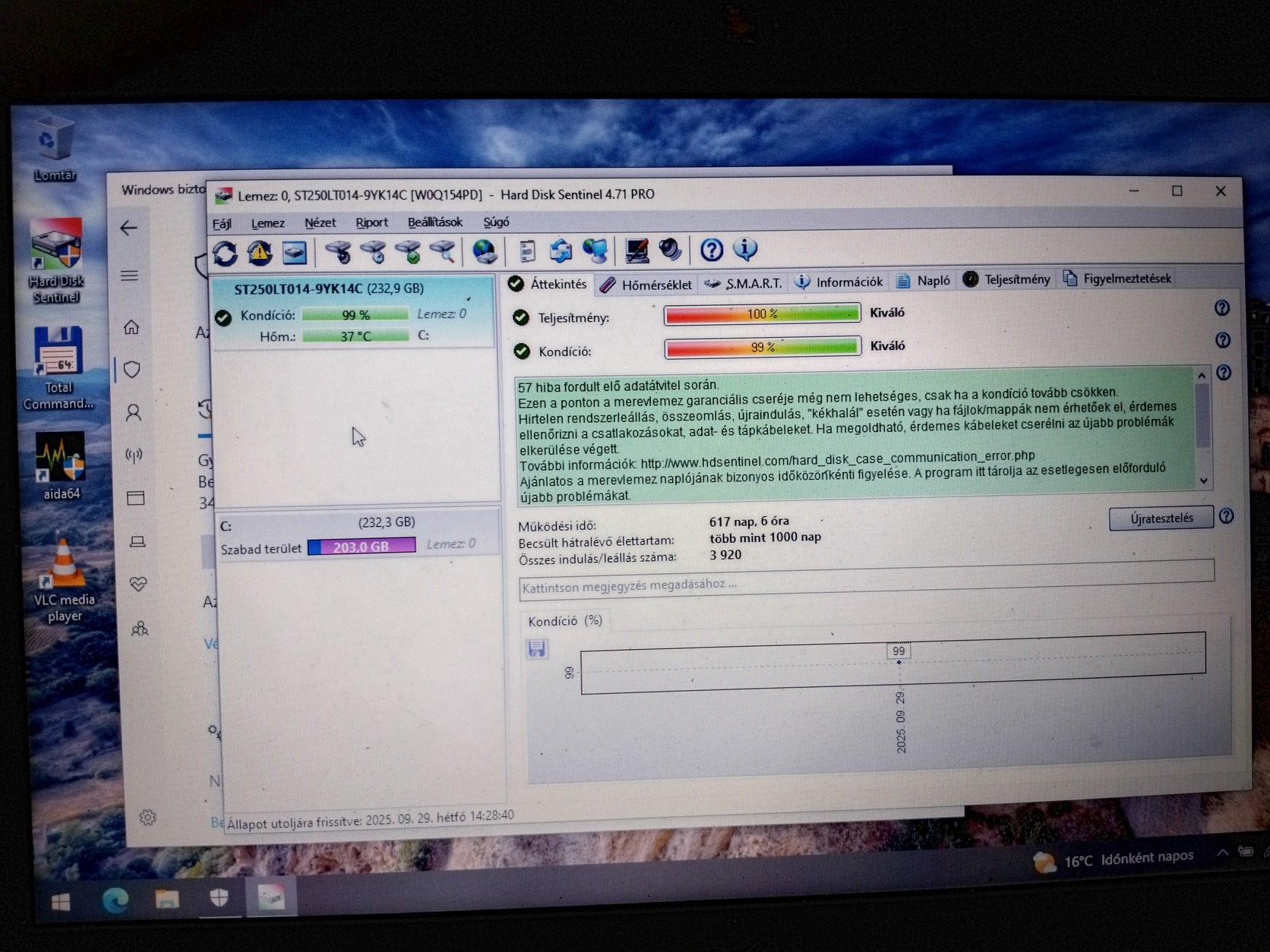Open the help question mark toolbar icon
The height and width of the screenshot is (952, 1270).
[711, 250]
